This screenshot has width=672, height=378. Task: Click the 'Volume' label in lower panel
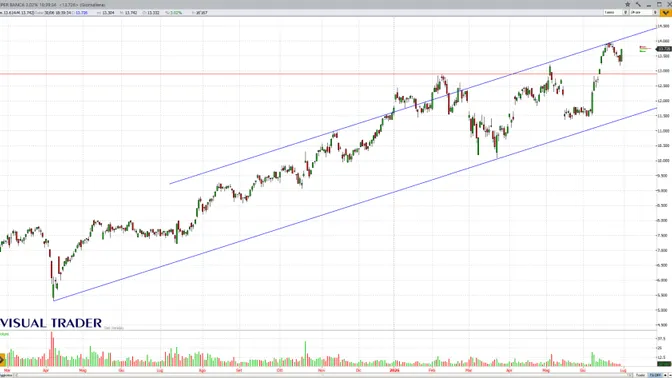(4, 334)
